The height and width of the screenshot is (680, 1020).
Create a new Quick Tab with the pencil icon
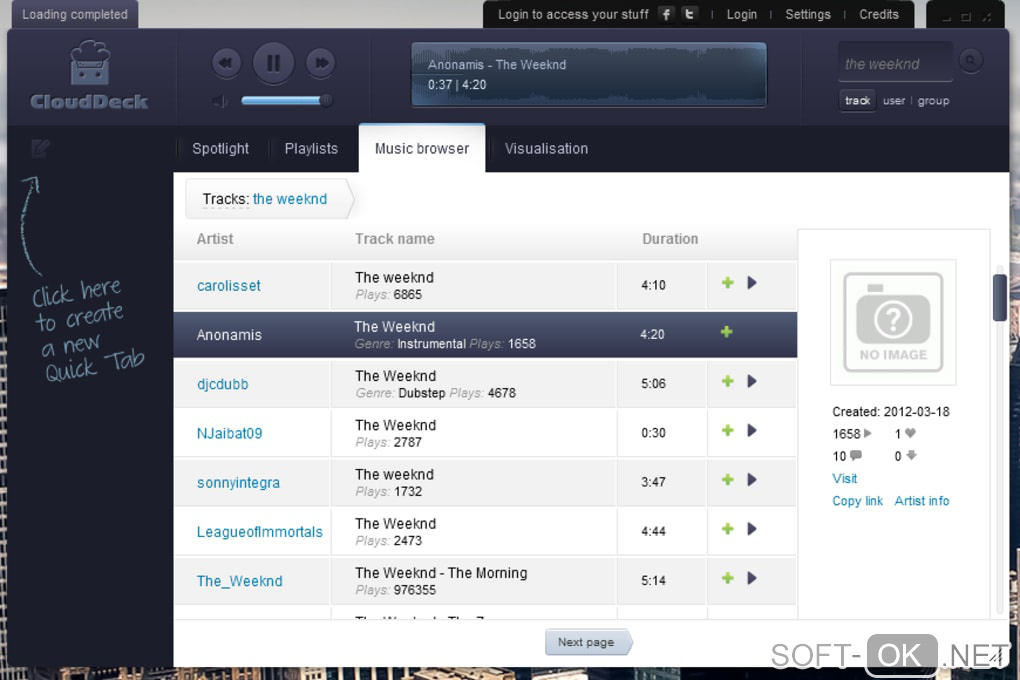[x=40, y=148]
